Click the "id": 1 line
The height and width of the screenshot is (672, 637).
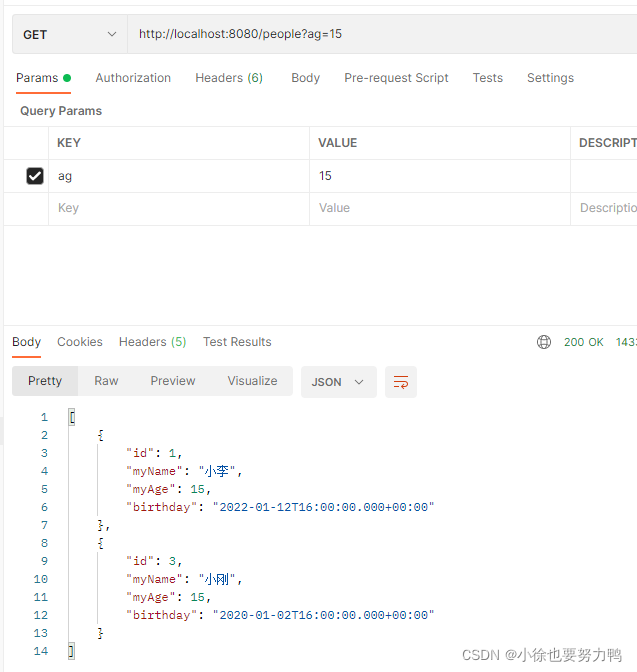[154, 453]
